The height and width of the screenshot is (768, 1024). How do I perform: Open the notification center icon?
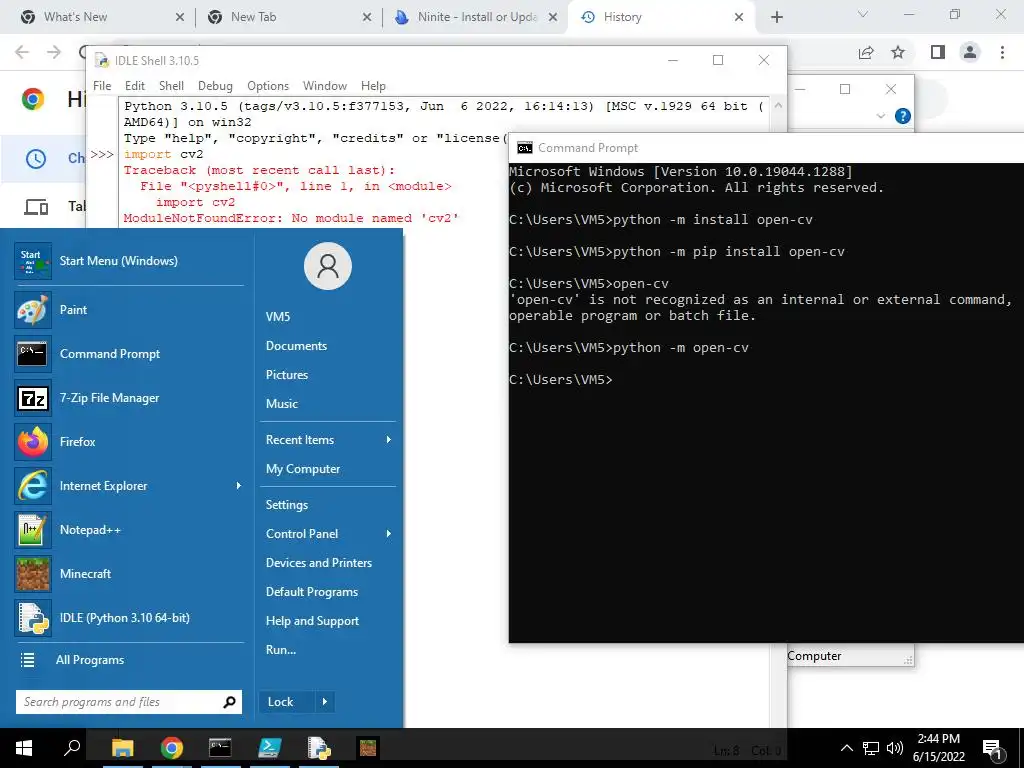click(x=992, y=749)
